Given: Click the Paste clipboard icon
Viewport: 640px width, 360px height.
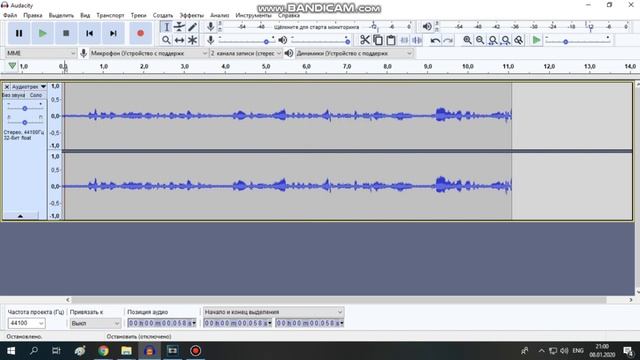Looking at the screenshot, I should 391,40.
